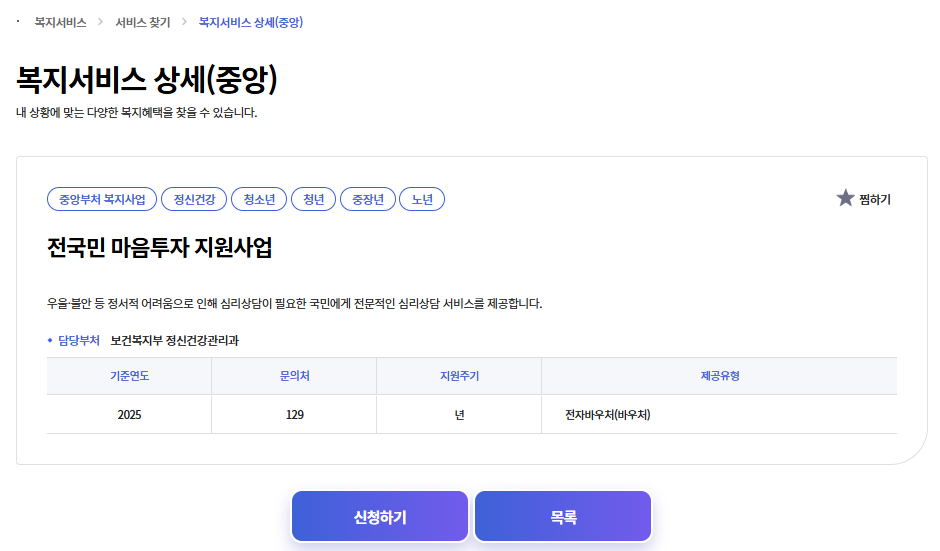
Task: Go to 서비스 찾기 in the breadcrumb
Action: click(143, 22)
